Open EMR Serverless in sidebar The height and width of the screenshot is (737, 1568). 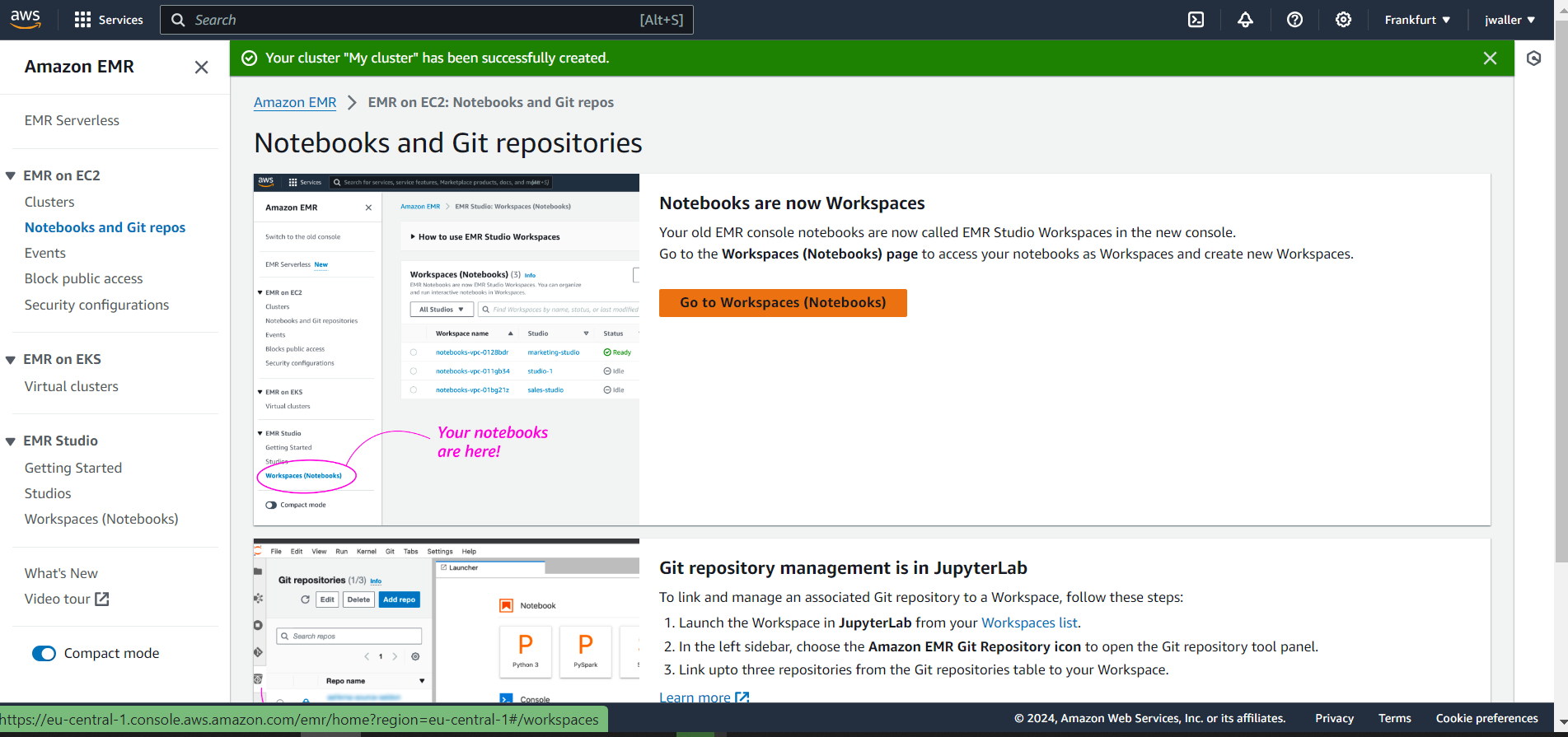pyautogui.click(x=72, y=120)
